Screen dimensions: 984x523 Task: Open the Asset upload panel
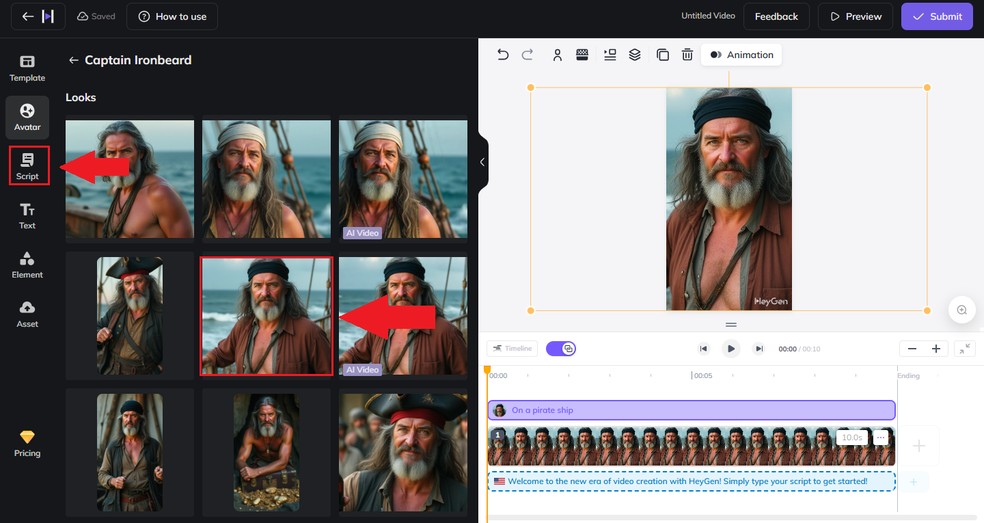point(27,314)
